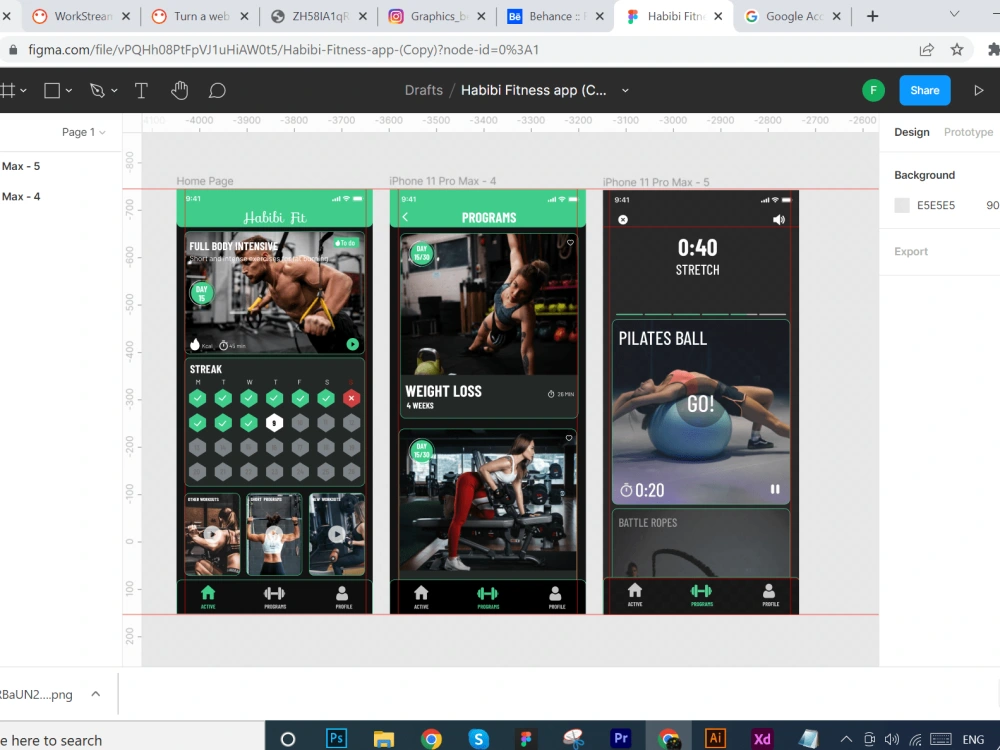Click the heart icon on Weight Loss card
The height and width of the screenshot is (750, 1000).
click(x=570, y=242)
